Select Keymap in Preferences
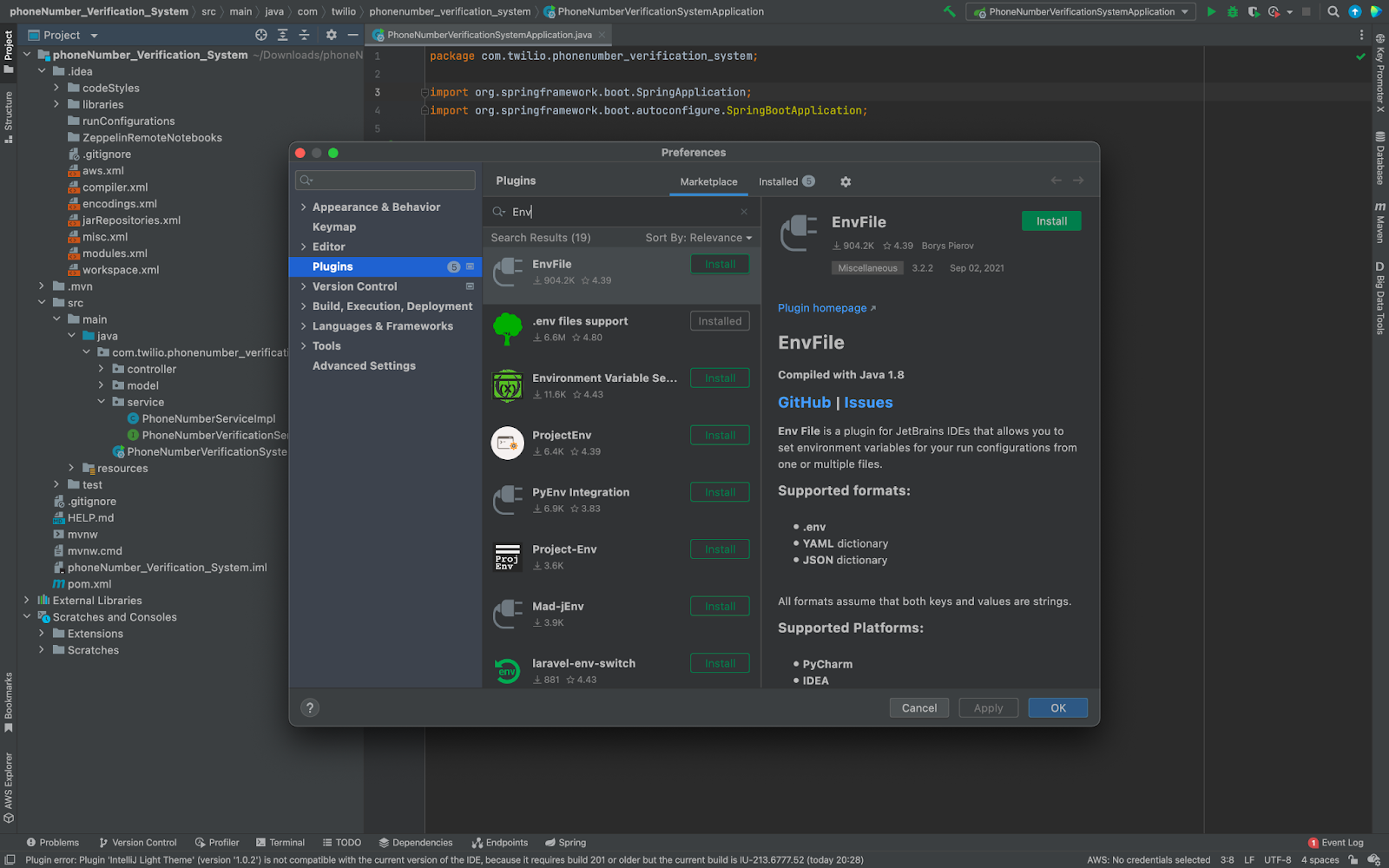Screen dimensions: 1389x868 click(x=334, y=227)
